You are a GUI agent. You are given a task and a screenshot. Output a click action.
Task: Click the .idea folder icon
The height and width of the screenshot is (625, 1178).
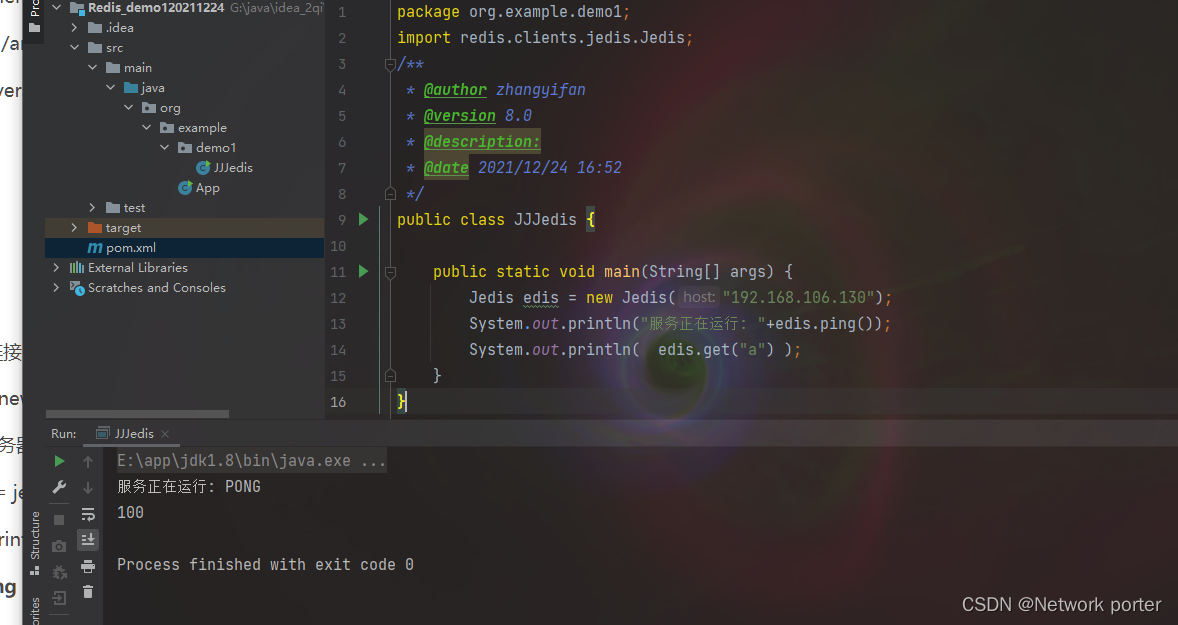(x=95, y=28)
